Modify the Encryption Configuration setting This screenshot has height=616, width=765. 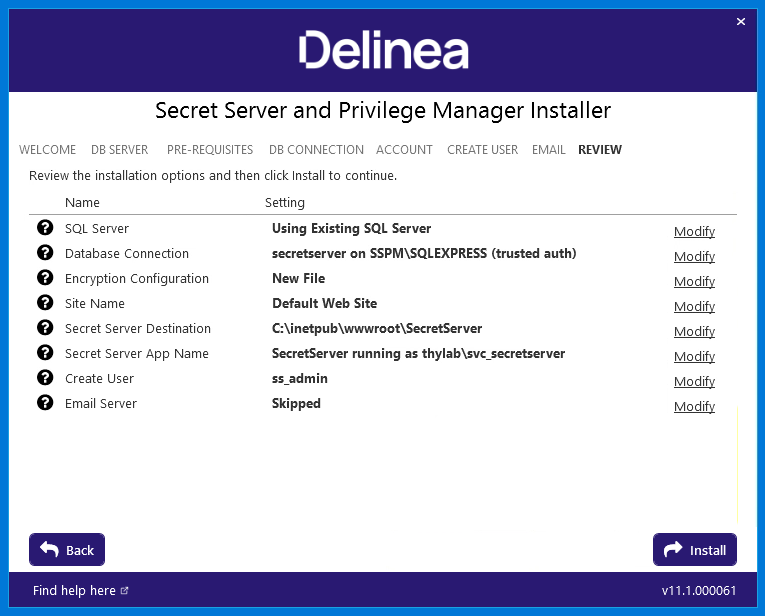click(x=694, y=281)
